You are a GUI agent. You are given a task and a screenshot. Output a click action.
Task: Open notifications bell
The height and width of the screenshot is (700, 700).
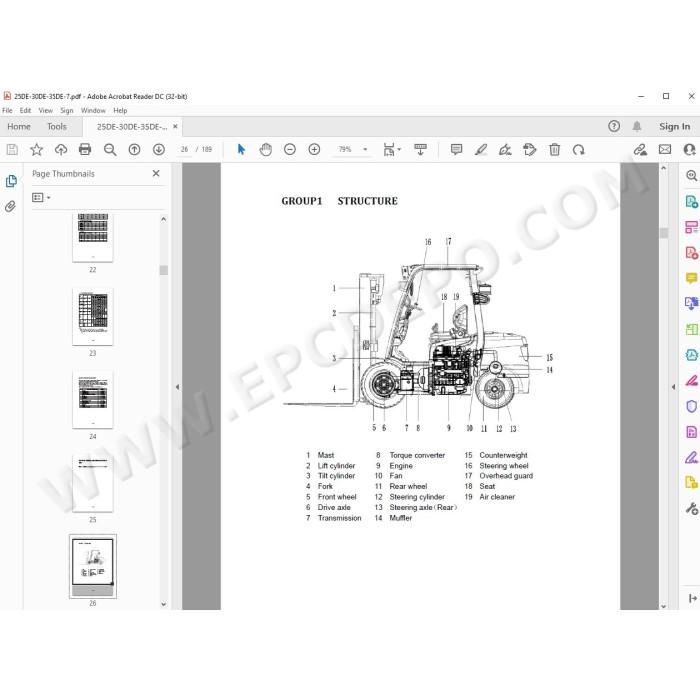pyautogui.click(x=637, y=126)
